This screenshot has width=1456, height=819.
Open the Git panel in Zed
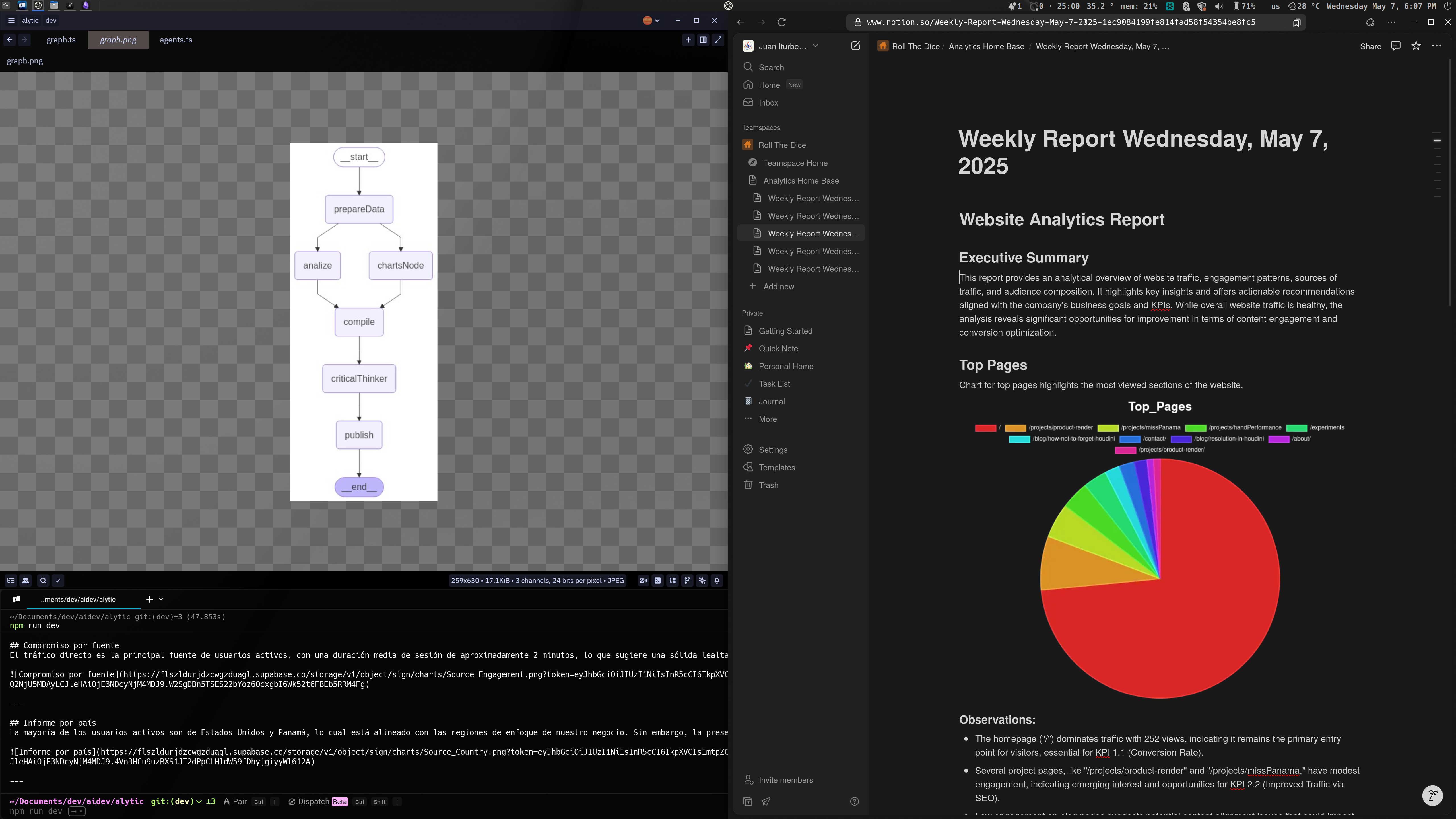(x=687, y=581)
